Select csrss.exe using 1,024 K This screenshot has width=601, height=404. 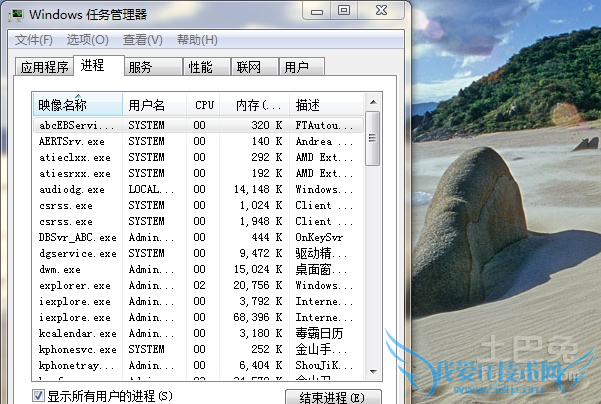point(198,205)
